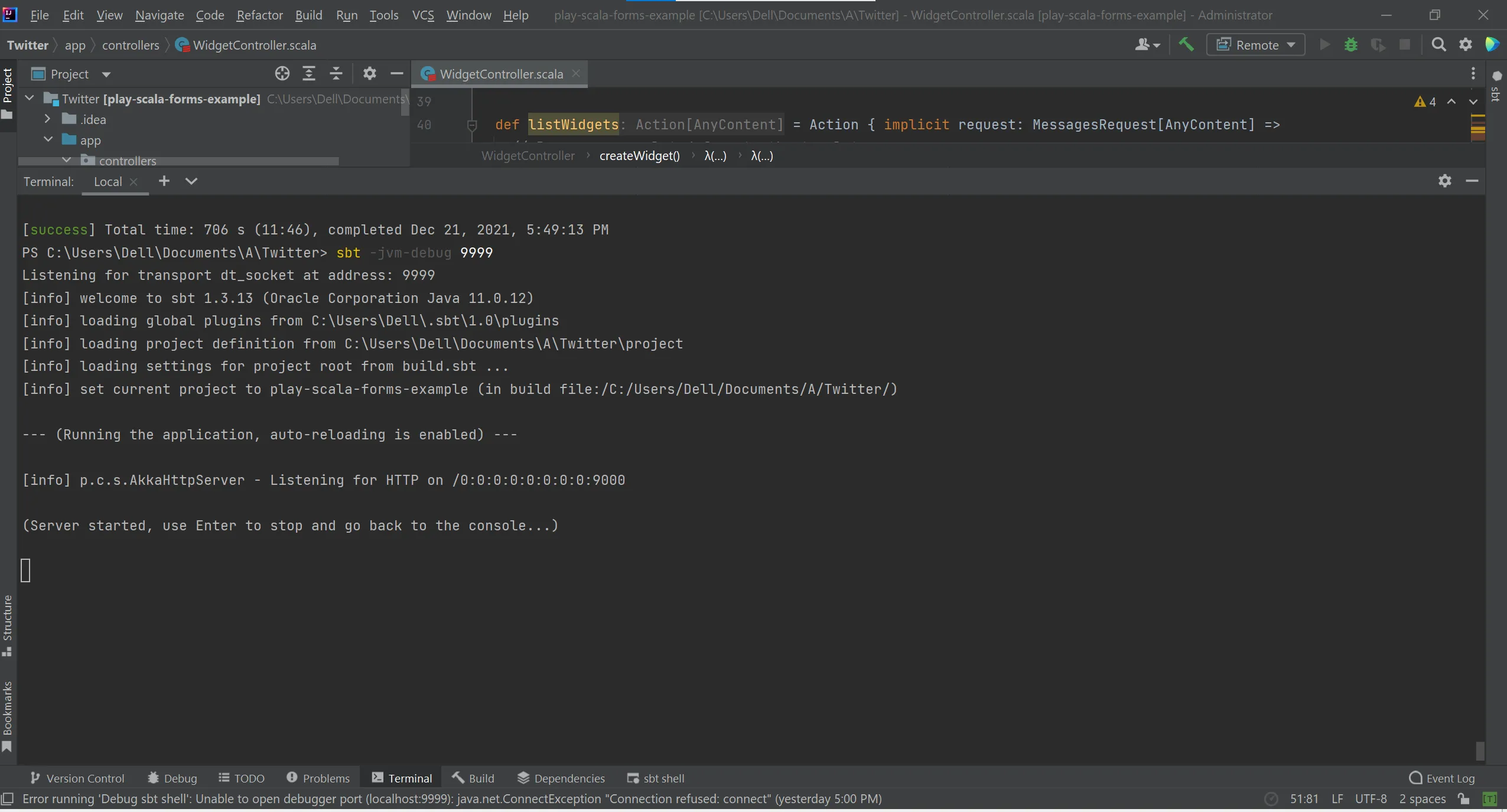Open the Remote run configuration dropdown
1507x812 pixels.
1256,45
